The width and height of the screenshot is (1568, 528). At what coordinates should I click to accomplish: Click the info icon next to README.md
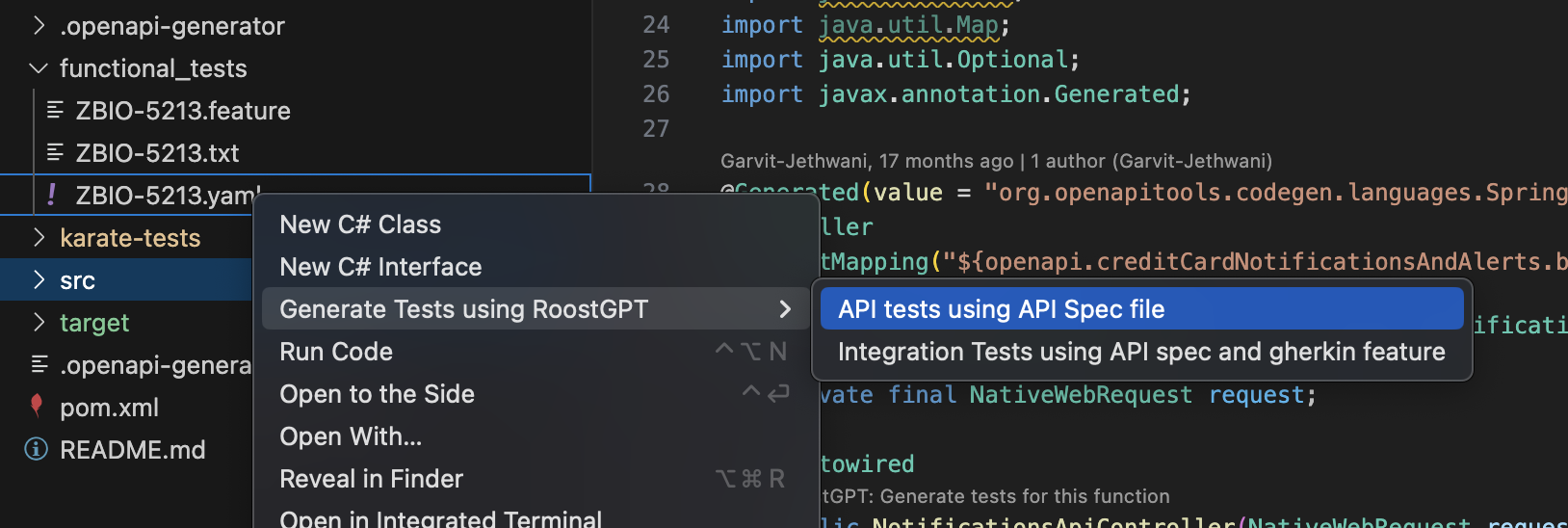click(37, 449)
